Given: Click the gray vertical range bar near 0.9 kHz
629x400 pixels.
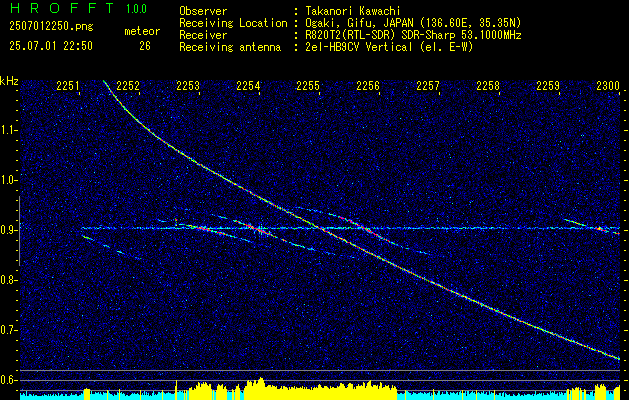Looking at the screenshot, I should (19, 231).
